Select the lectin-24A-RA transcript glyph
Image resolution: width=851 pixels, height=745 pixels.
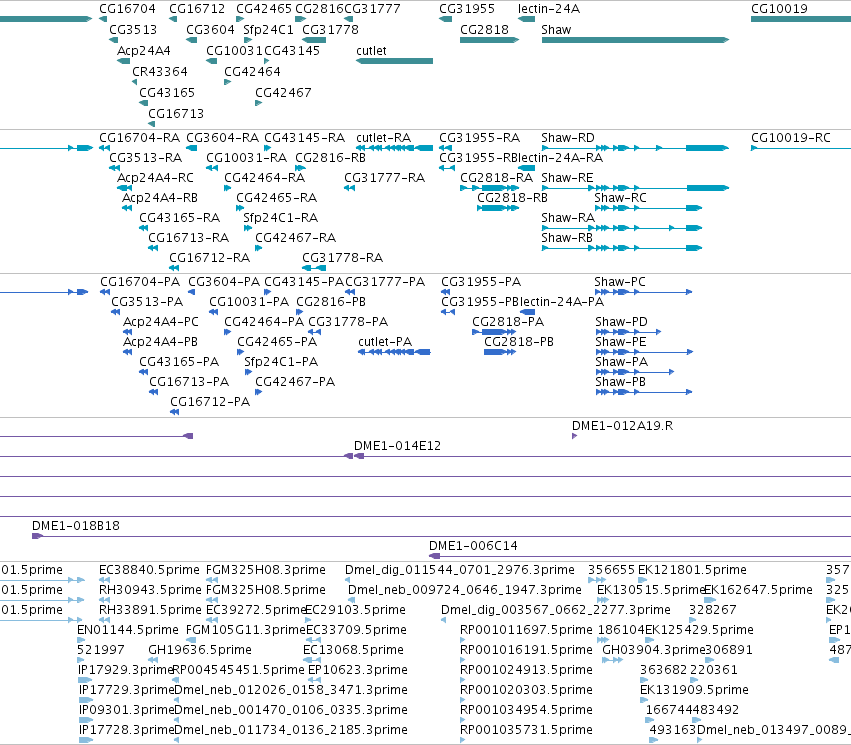tap(526, 168)
